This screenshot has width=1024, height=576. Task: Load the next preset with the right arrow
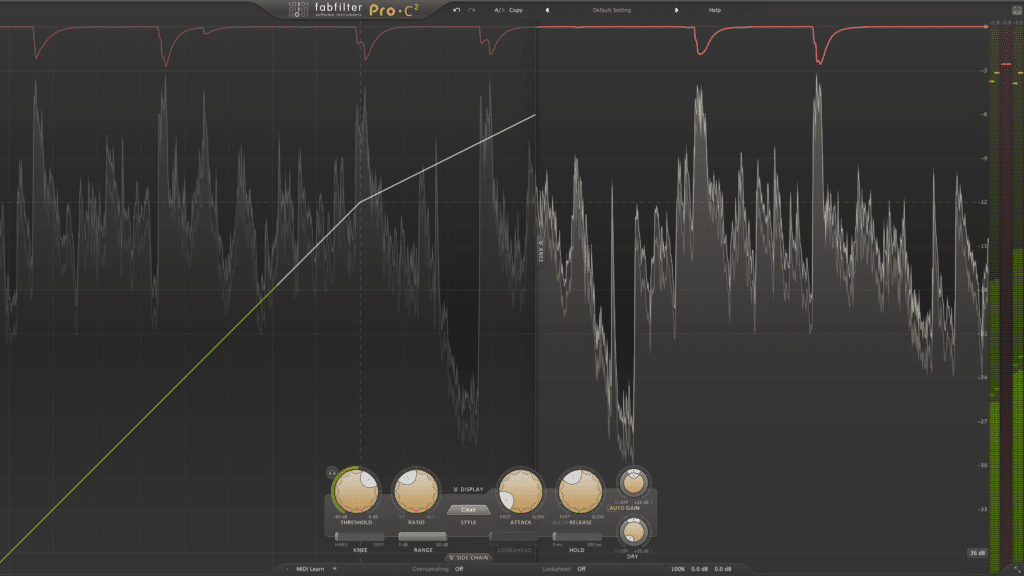click(x=677, y=10)
